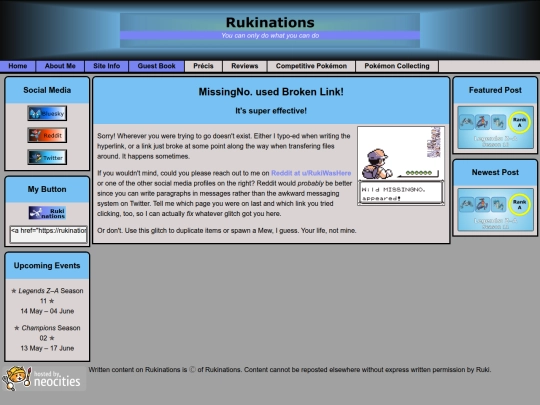Viewport: 540px width, 405px height.
Task: Open the Featured Post thumbnail
Action: (x=495, y=127)
